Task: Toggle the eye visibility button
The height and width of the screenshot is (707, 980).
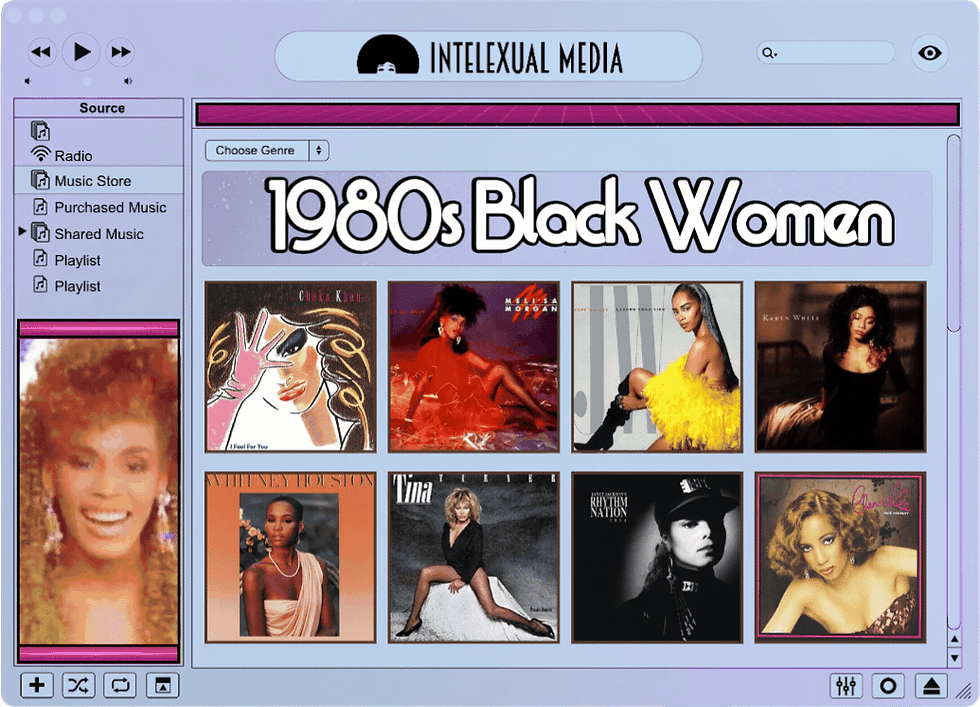Action: tap(929, 53)
